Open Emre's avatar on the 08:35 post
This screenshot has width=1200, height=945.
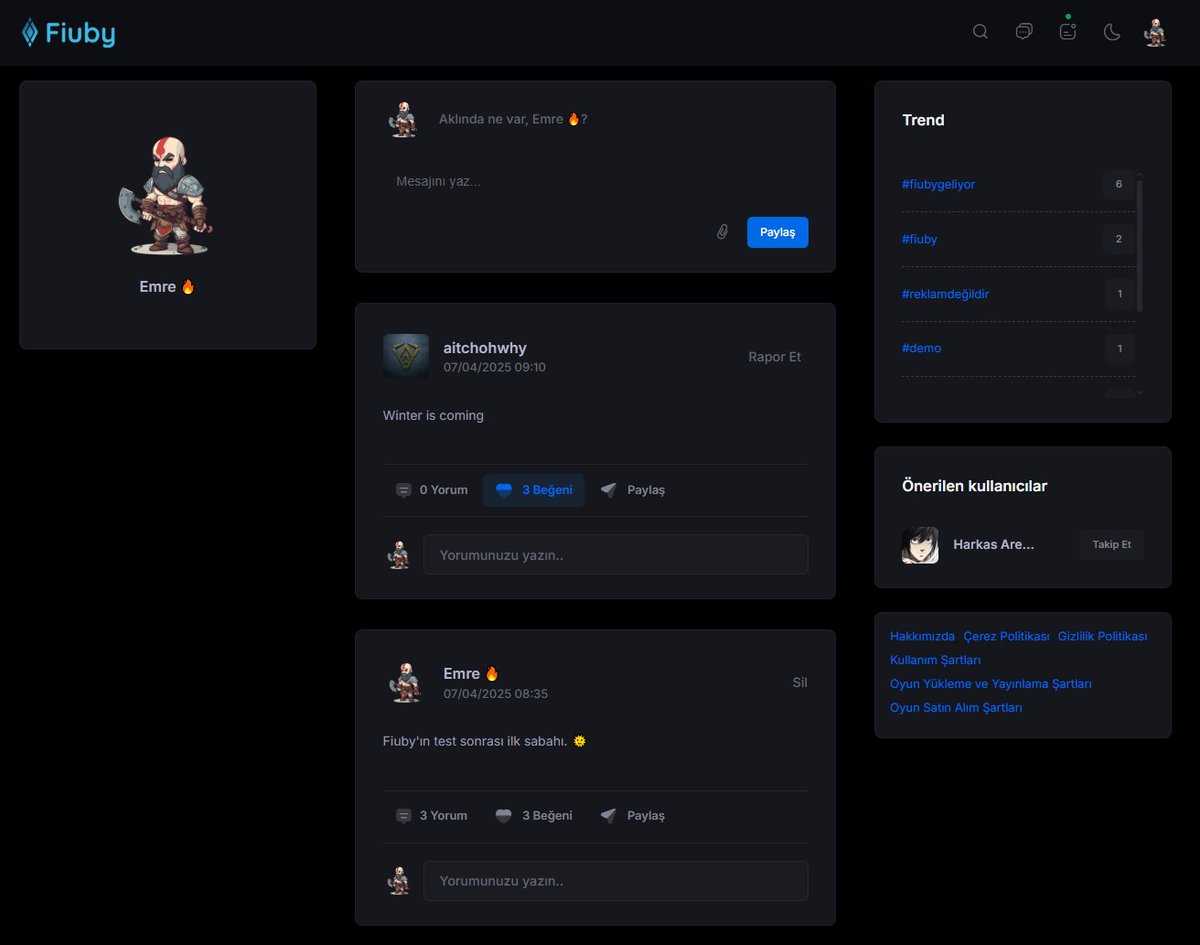pos(405,682)
